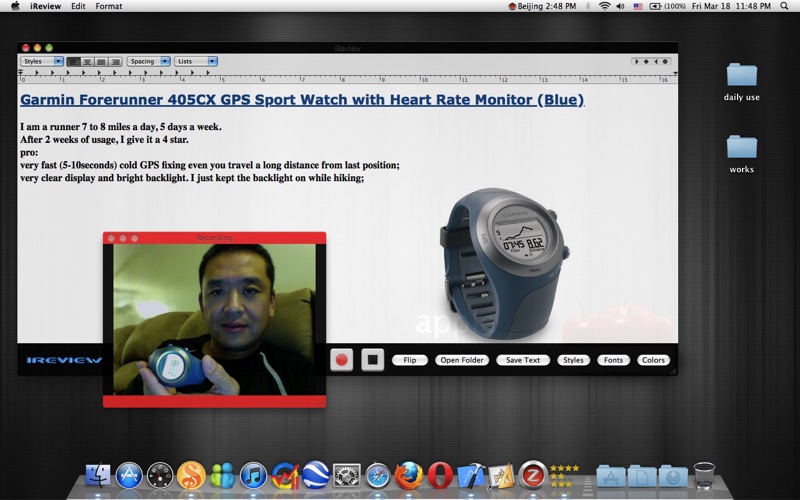Screen dimensions: 800x500
Task: Flip the camera image with Flip button
Action: tap(410, 360)
